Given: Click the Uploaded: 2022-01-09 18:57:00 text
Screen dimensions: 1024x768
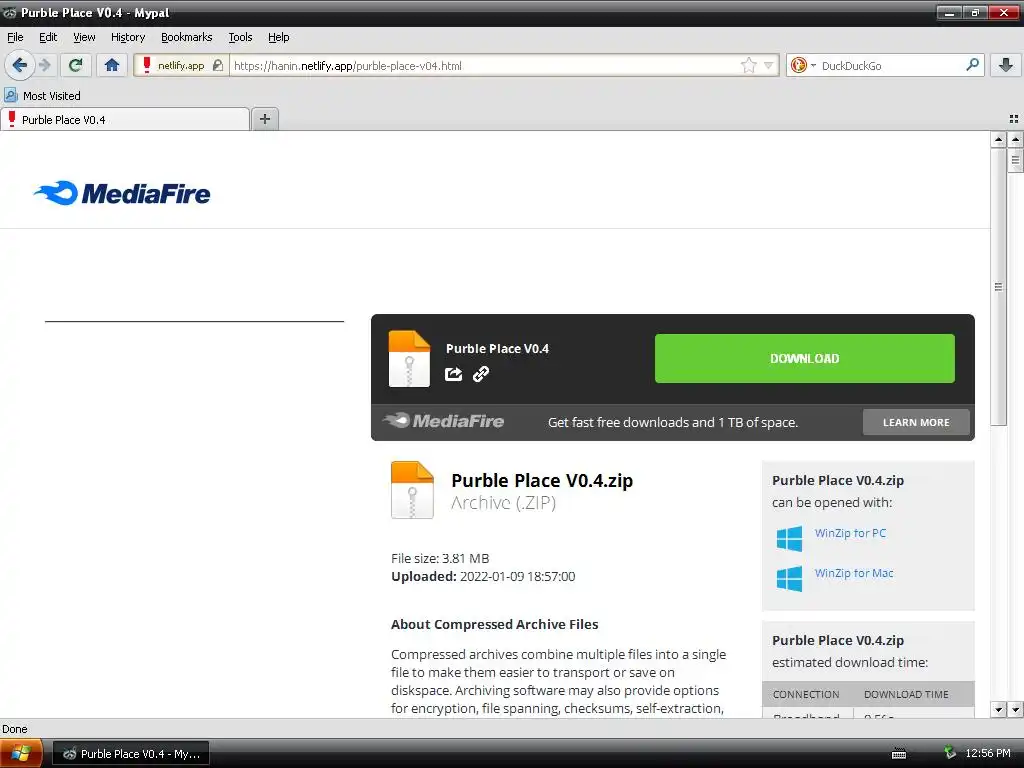Looking at the screenshot, I should [483, 576].
